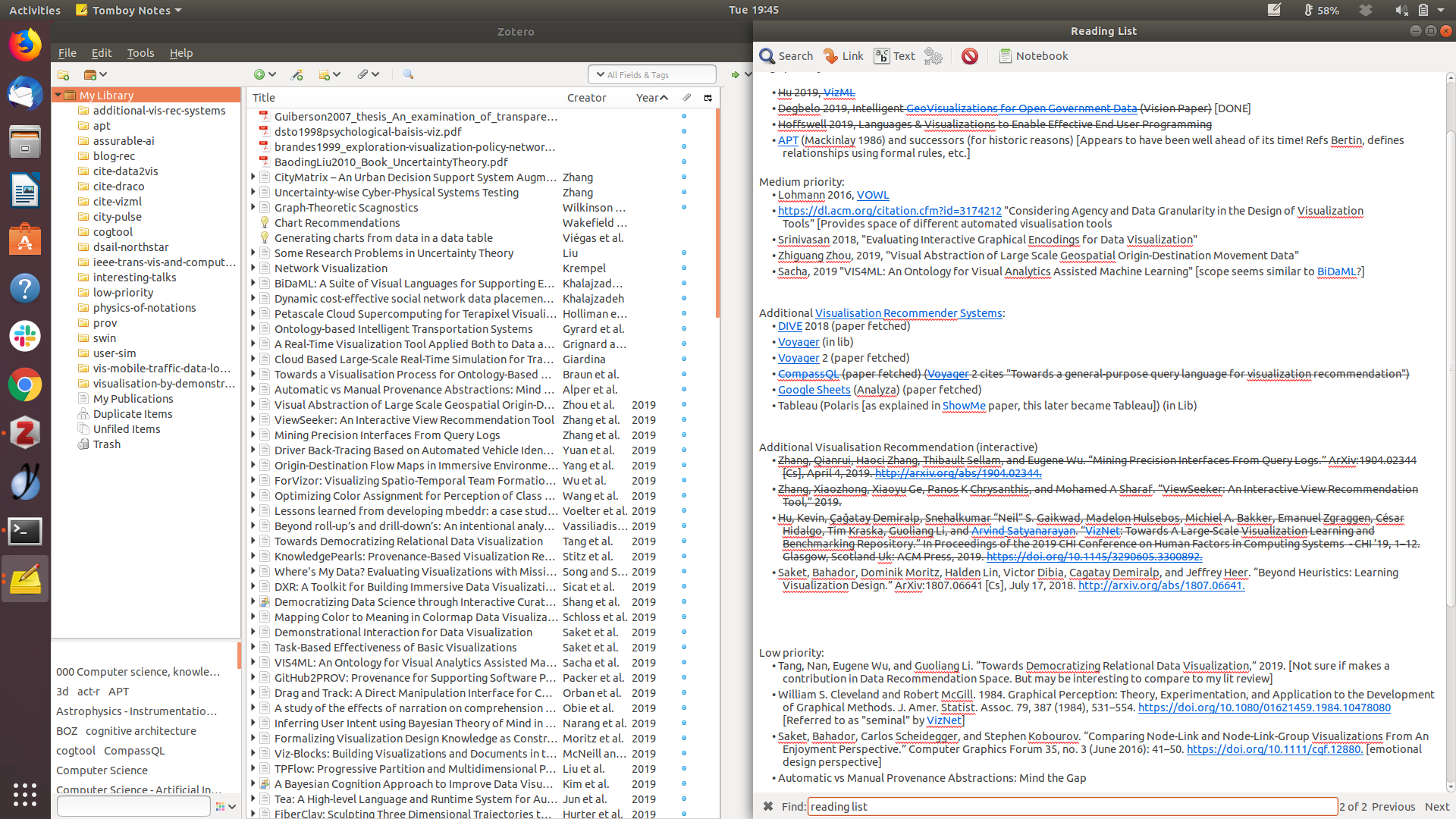Click the red Delete note icon
Image resolution: width=1456 pixels, height=819 pixels.
(969, 56)
